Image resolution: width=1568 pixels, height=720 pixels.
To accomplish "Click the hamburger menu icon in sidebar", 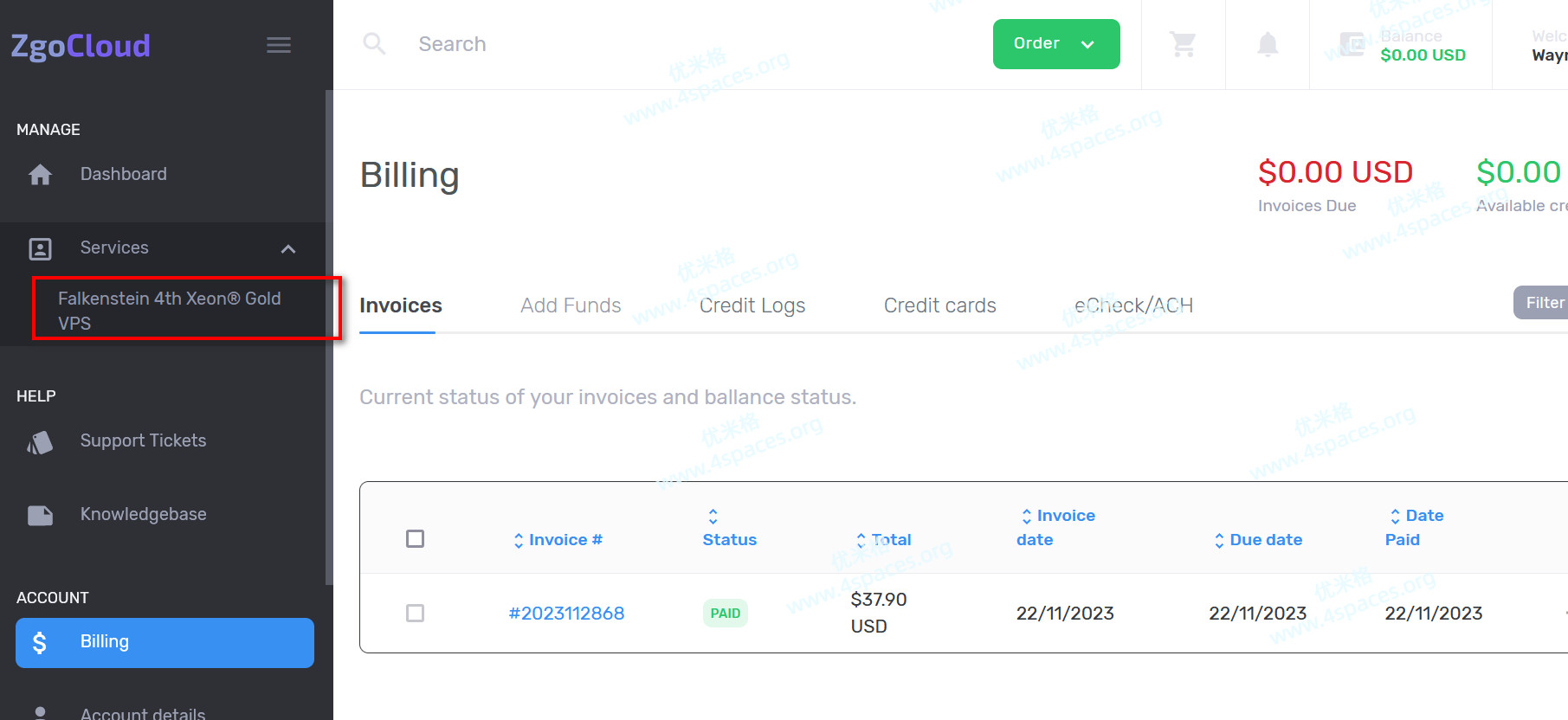I will [278, 45].
